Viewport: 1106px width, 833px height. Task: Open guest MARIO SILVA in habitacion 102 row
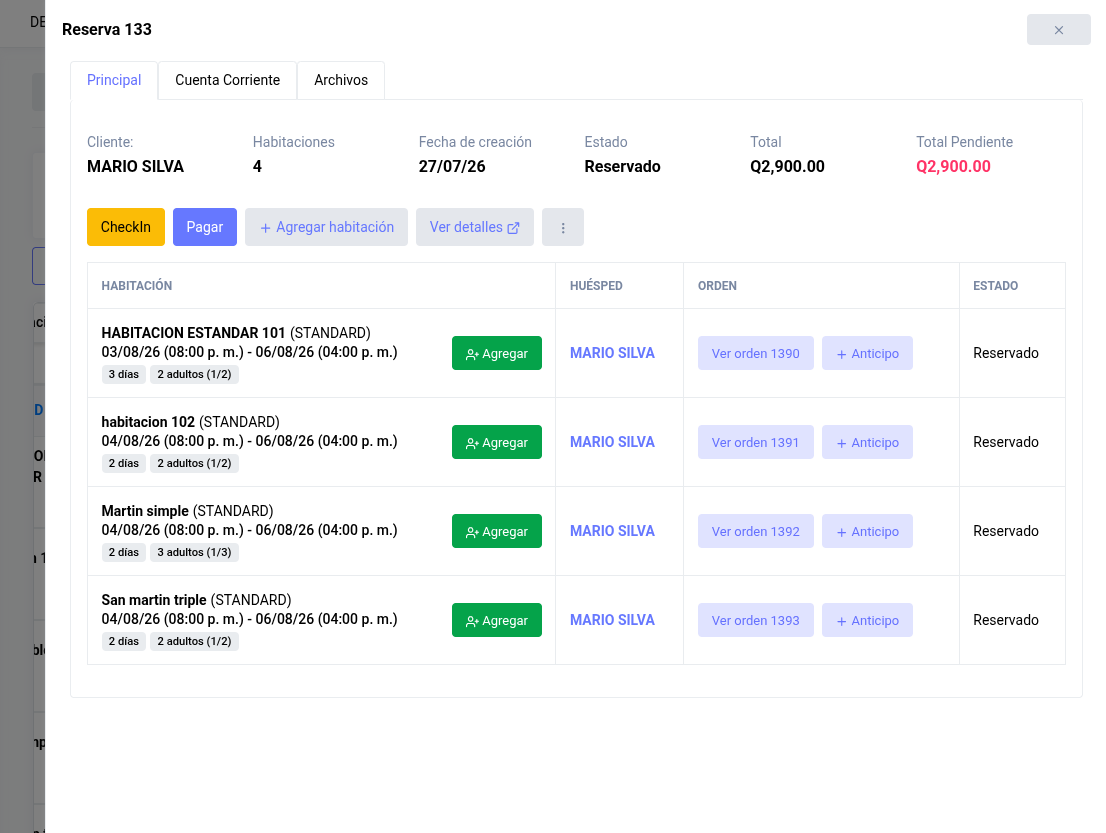[x=612, y=442]
